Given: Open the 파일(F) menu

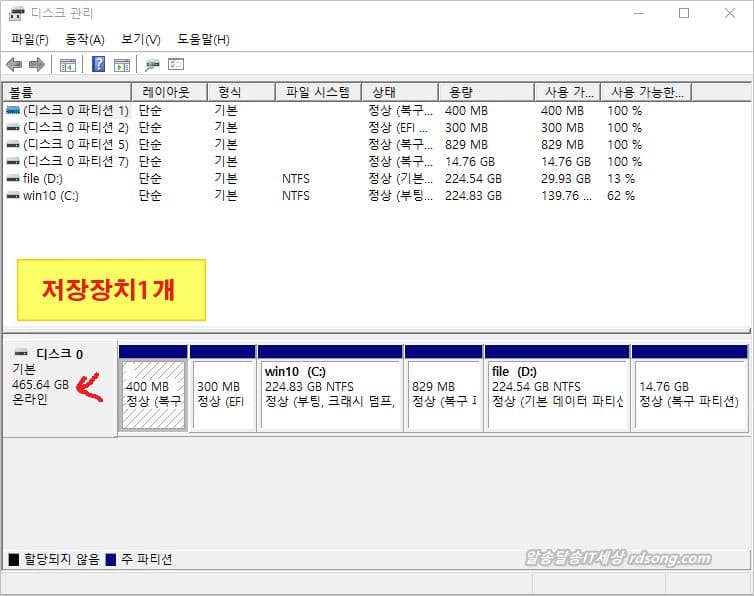Looking at the screenshot, I should coord(30,39).
